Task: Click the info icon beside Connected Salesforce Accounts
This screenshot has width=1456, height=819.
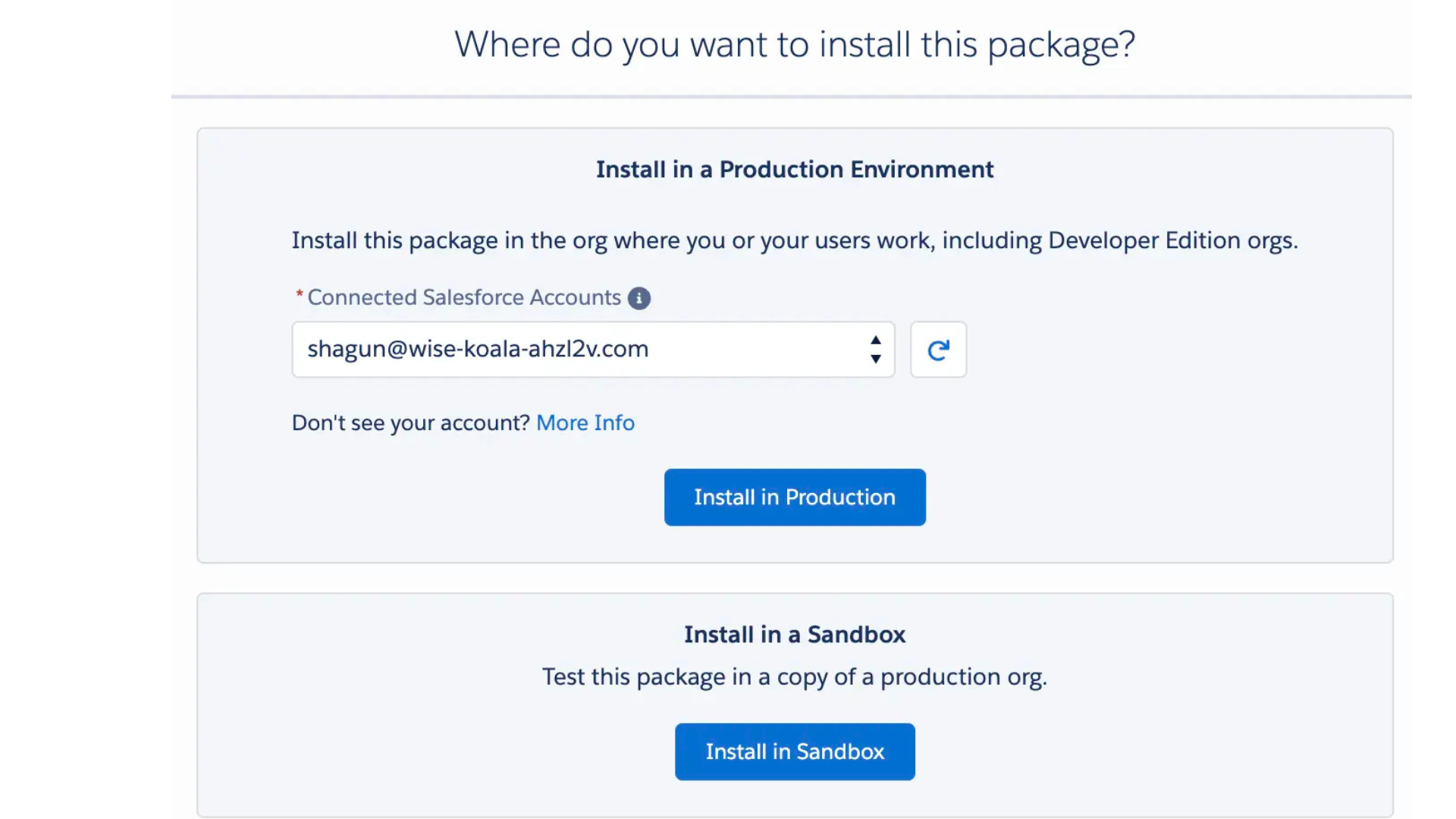Action: coord(639,298)
